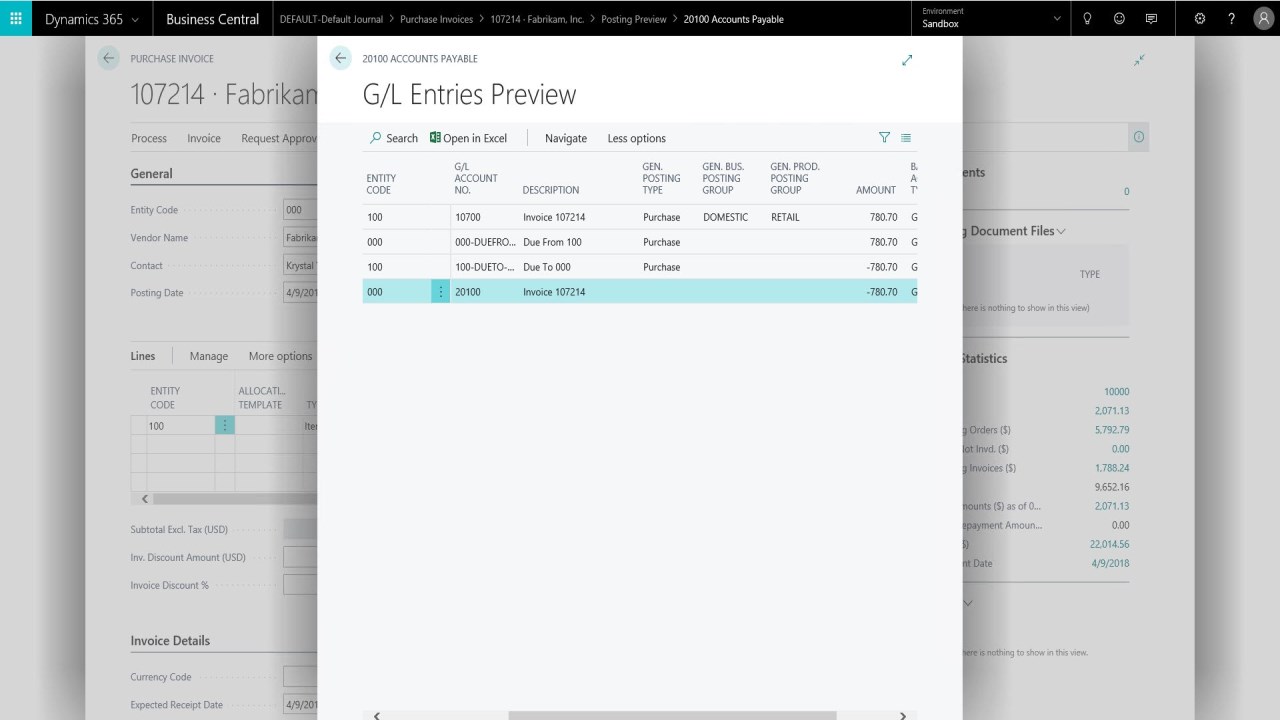Click the Business Central home link
The image size is (1280, 720).
tap(212, 18)
